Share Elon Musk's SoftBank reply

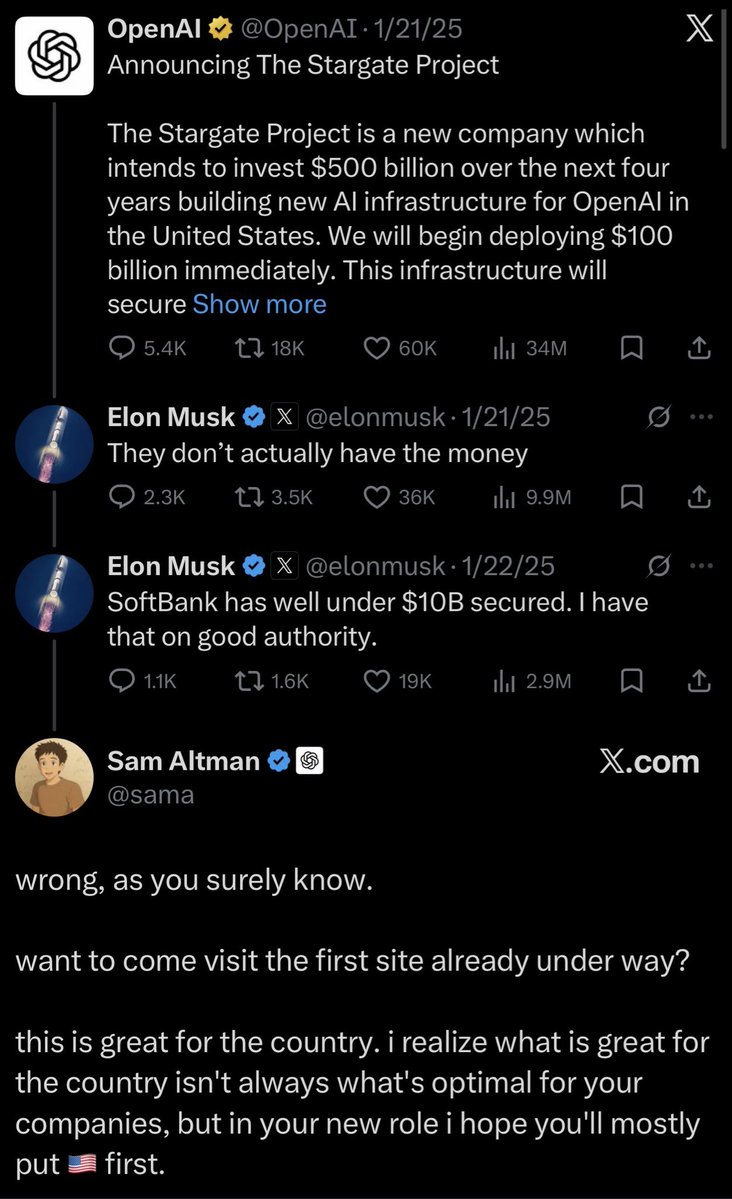(x=700, y=680)
